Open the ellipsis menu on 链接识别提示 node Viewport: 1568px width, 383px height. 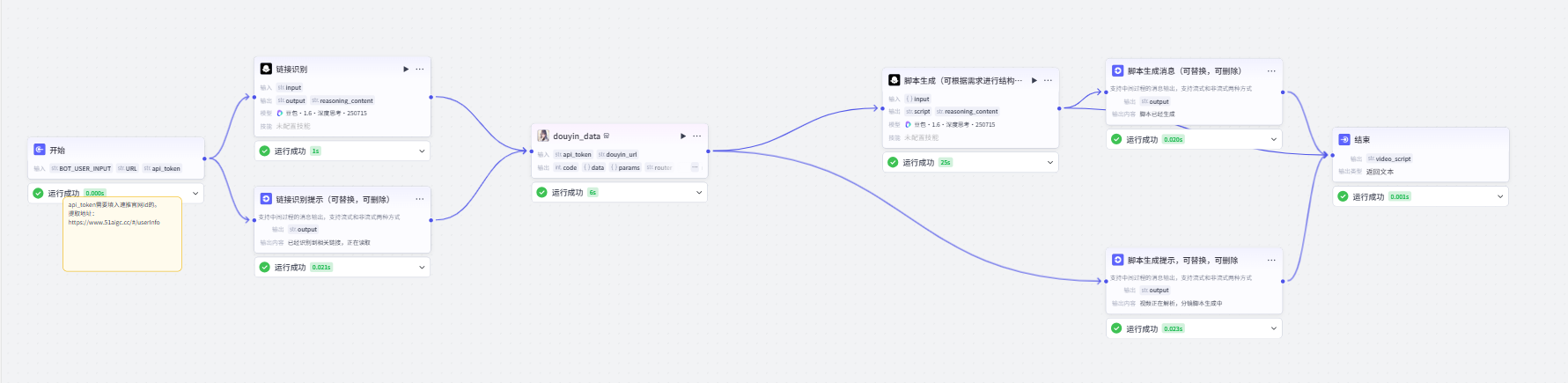click(x=420, y=199)
